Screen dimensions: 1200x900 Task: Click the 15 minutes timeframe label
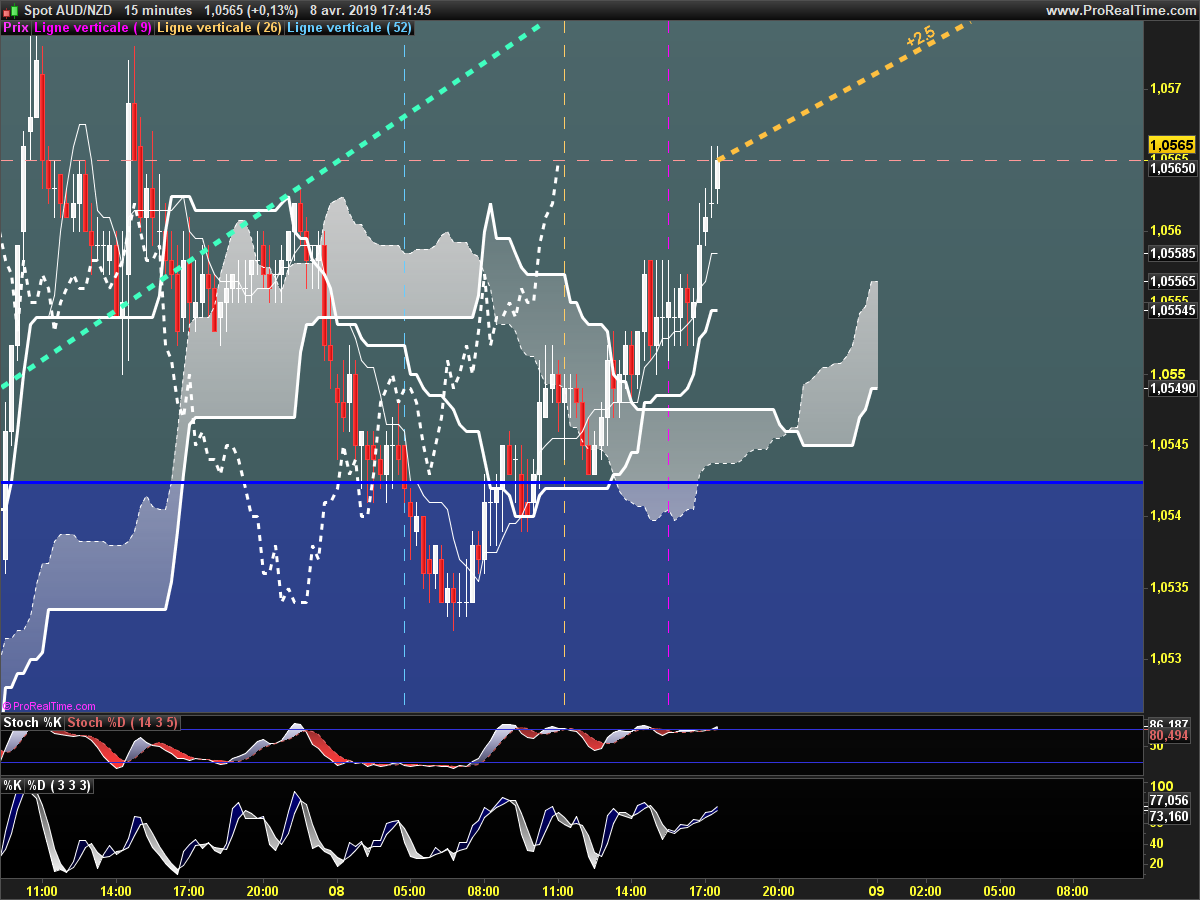pyautogui.click(x=158, y=10)
